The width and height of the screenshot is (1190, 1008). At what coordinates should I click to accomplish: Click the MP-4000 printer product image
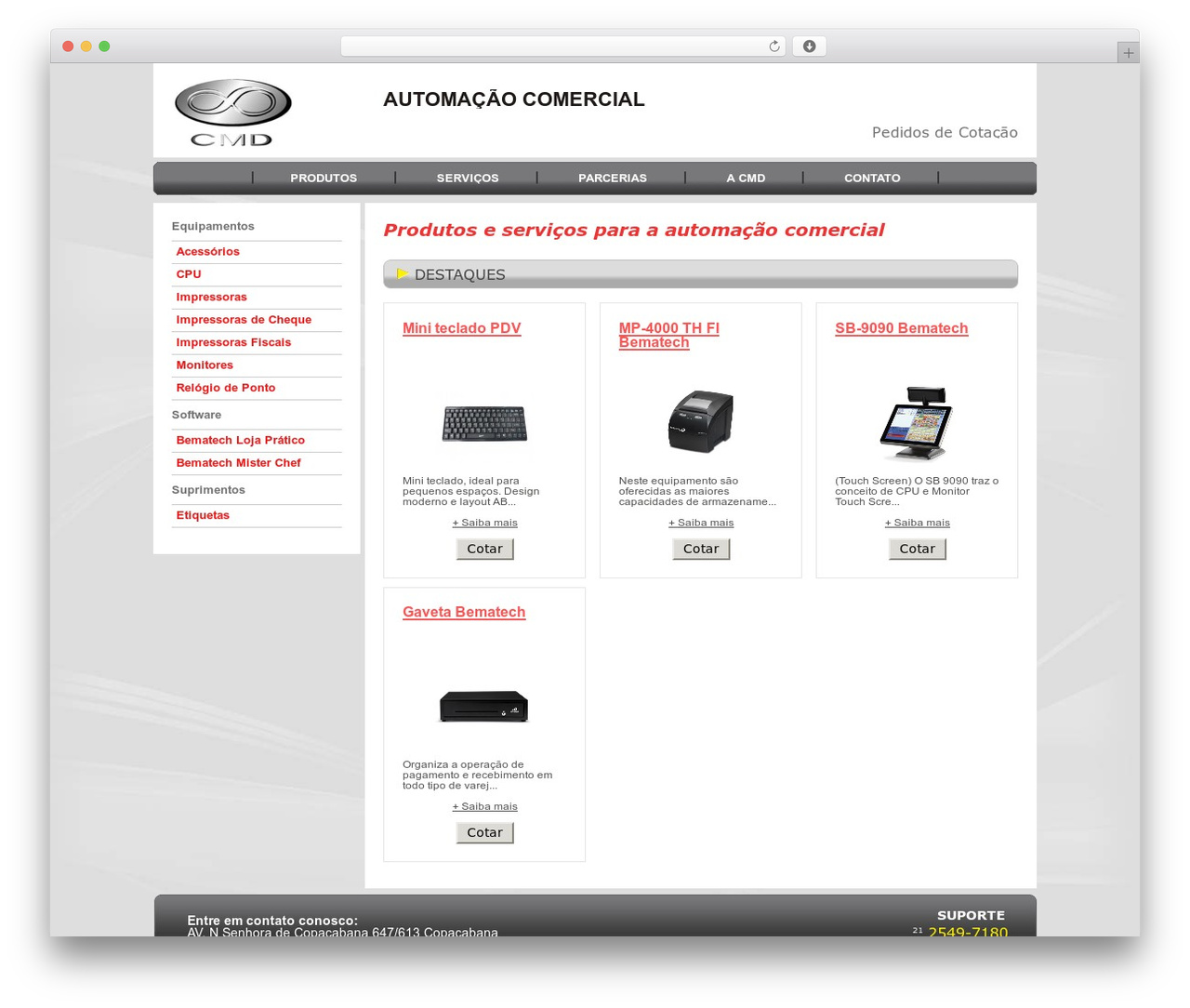point(701,421)
